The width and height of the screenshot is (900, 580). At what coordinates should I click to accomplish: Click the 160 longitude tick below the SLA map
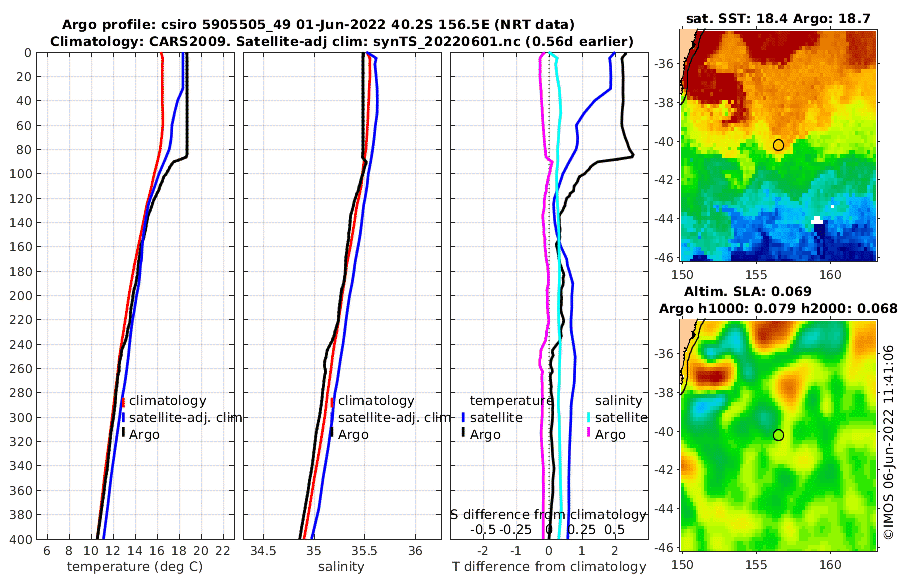(x=831, y=565)
